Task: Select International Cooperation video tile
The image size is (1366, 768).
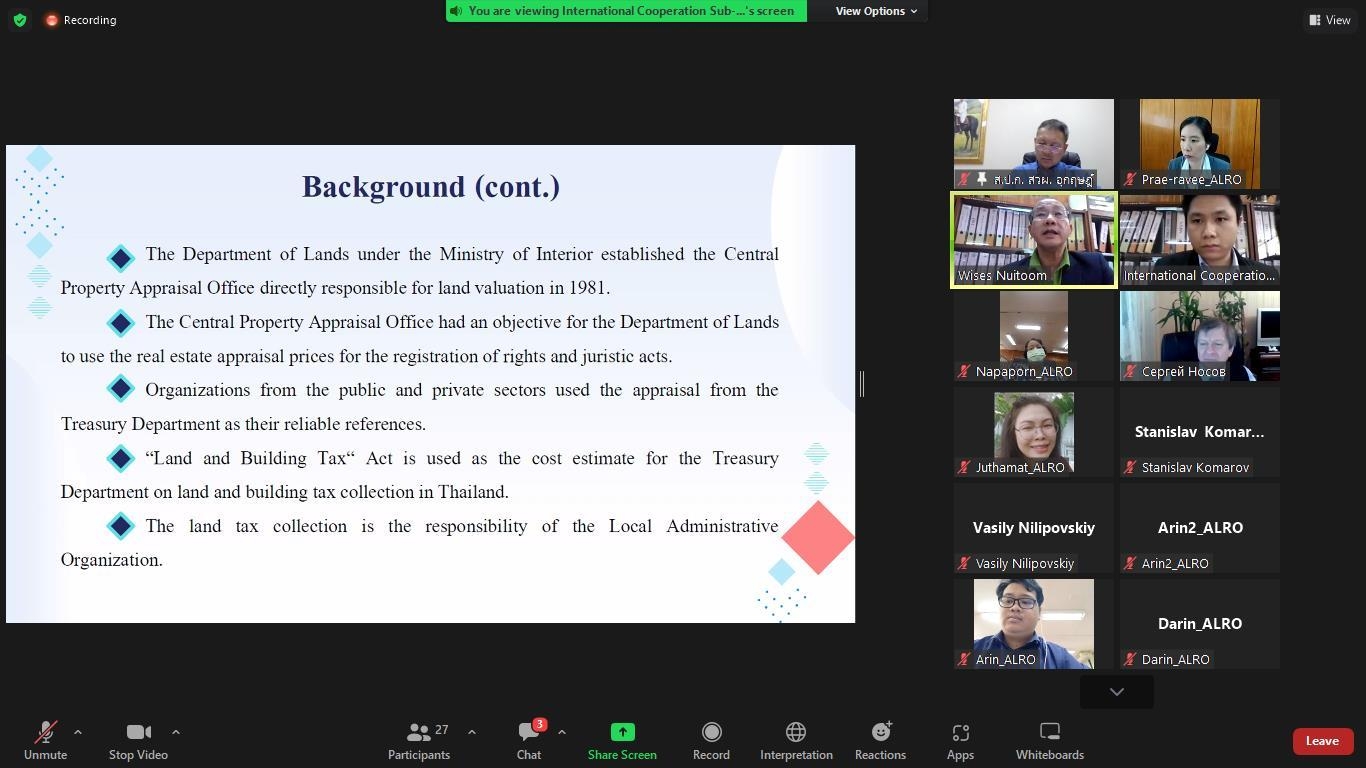Action: (1200, 240)
